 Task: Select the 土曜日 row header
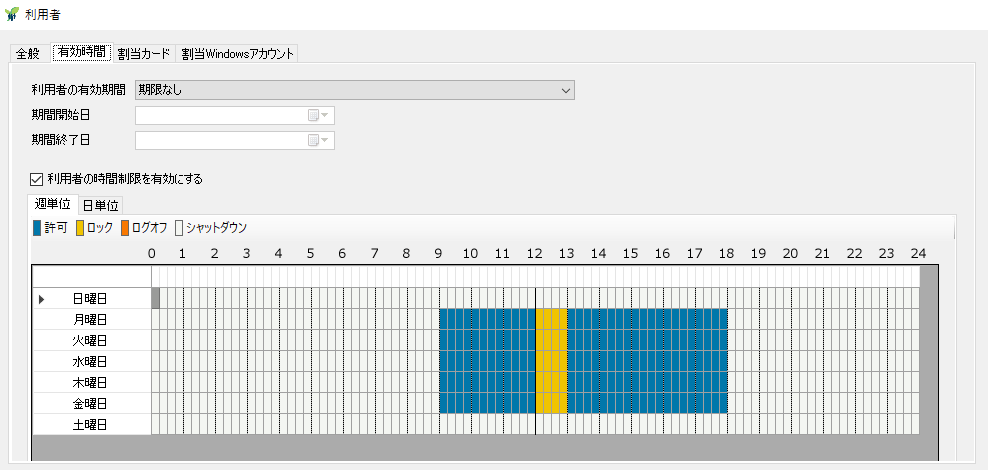[x=91, y=425]
